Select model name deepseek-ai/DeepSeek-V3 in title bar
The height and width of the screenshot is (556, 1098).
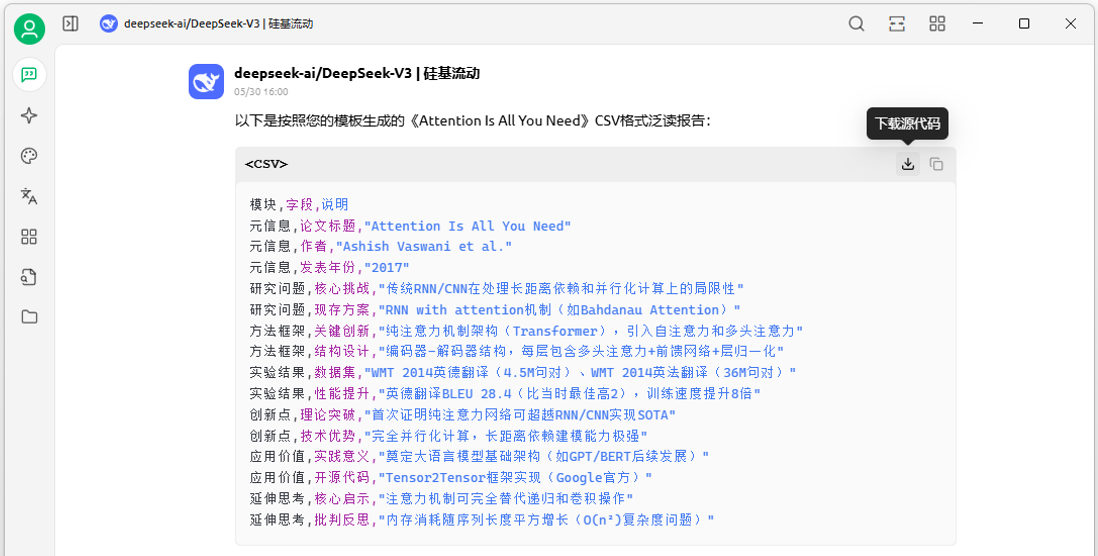[218, 24]
